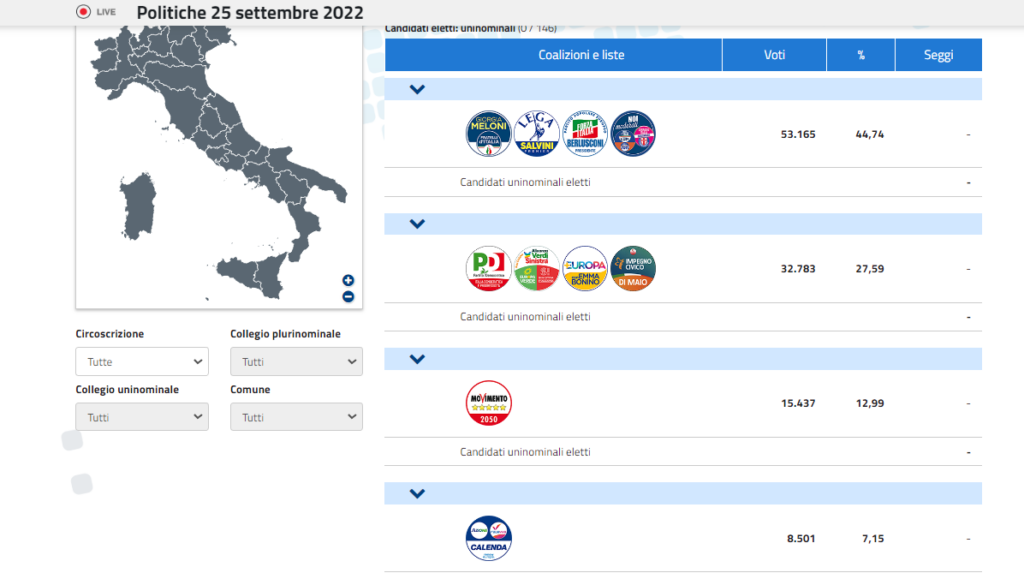Click the vote count 53.165
Screen dimensions: 1024x573
click(798, 134)
